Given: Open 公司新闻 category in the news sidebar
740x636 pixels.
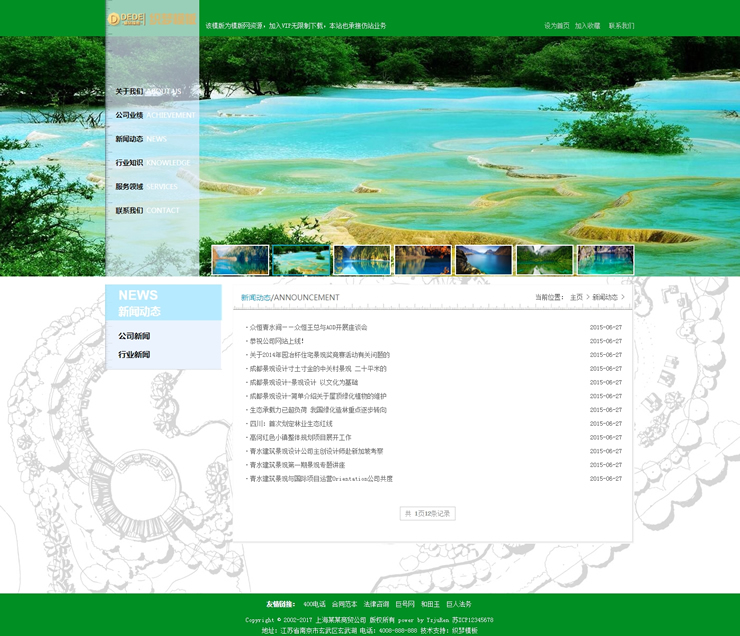Looking at the screenshot, I should pyautogui.click(x=134, y=336).
